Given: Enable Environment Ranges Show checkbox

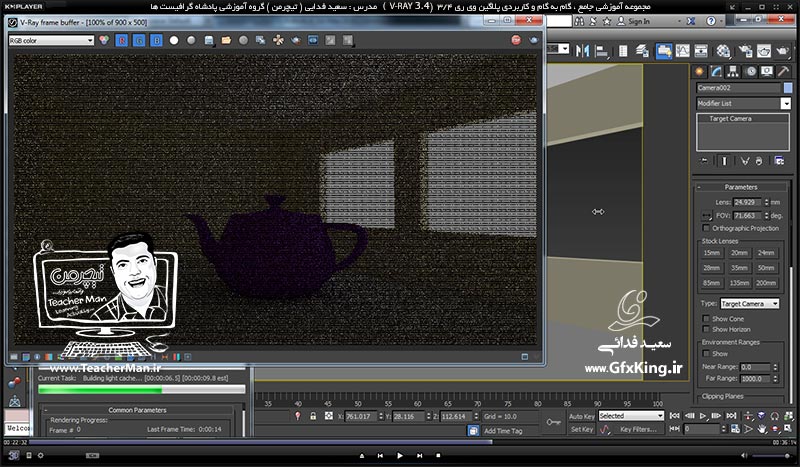Looking at the screenshot, I should [x=706, y=353].
